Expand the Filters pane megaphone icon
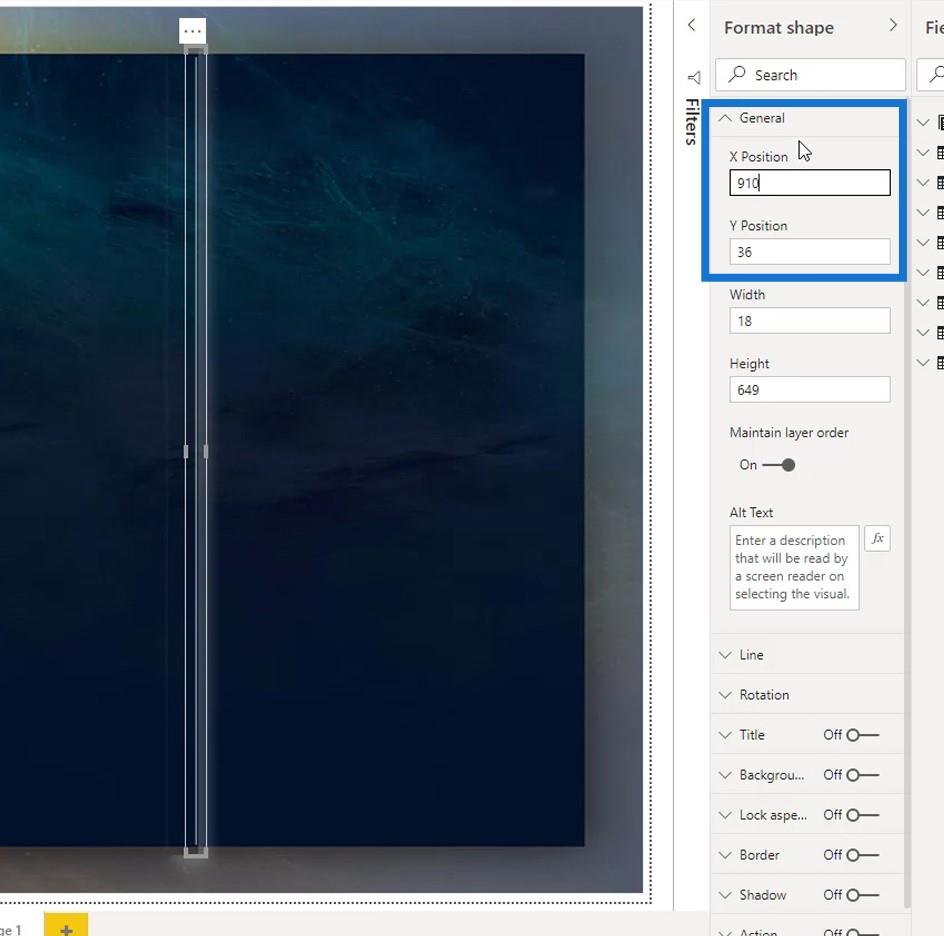This screenshot has height=936, width=944. pyautogui.click(x=694, y=78)
